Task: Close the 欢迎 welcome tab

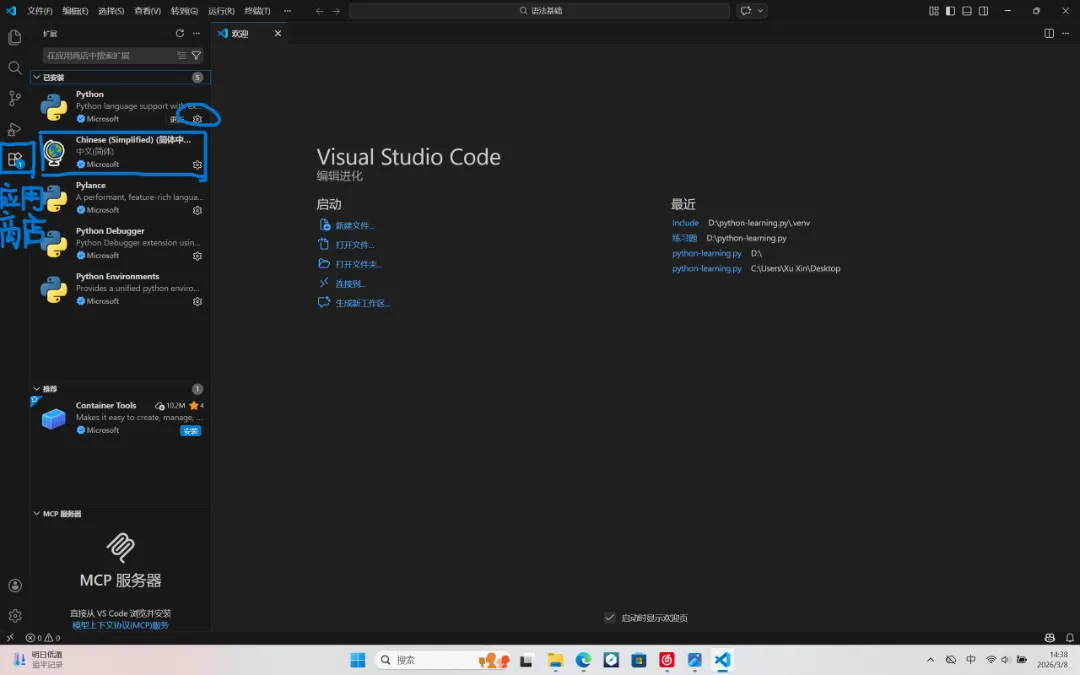Action: 278,33
